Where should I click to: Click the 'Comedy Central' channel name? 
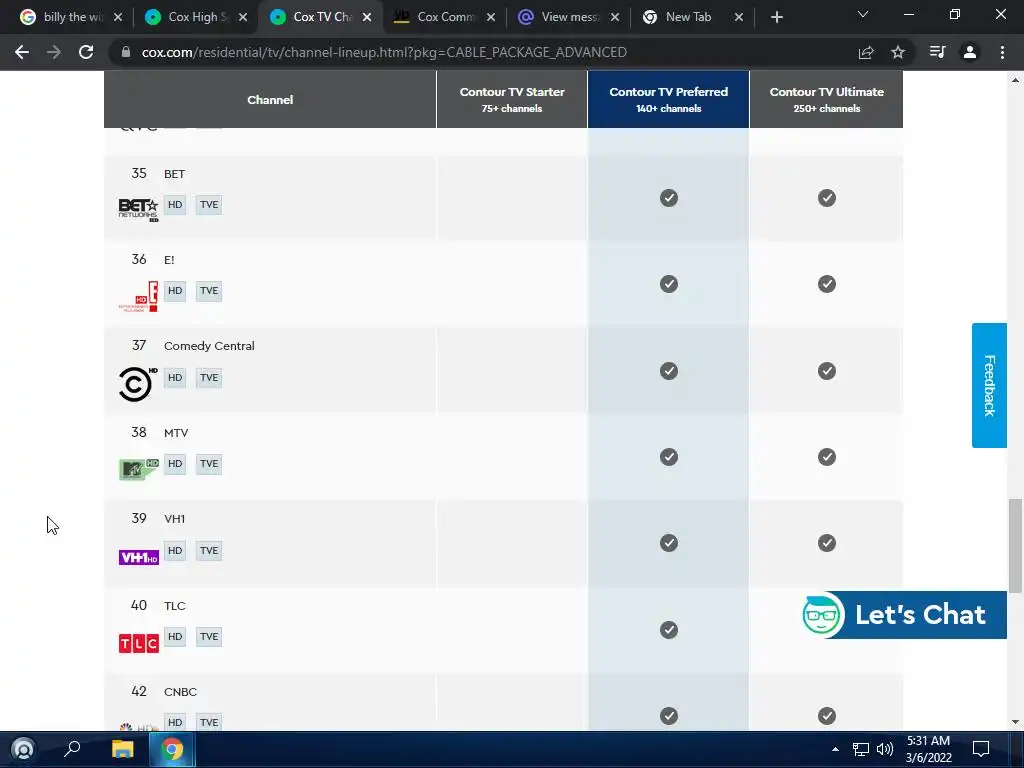209,346
